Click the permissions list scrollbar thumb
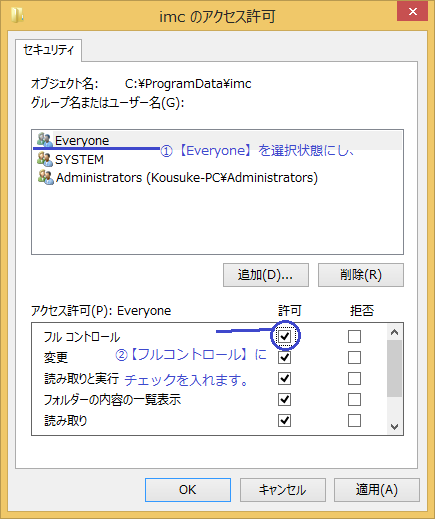The image size is (435, 519). [x=395, y=368]
